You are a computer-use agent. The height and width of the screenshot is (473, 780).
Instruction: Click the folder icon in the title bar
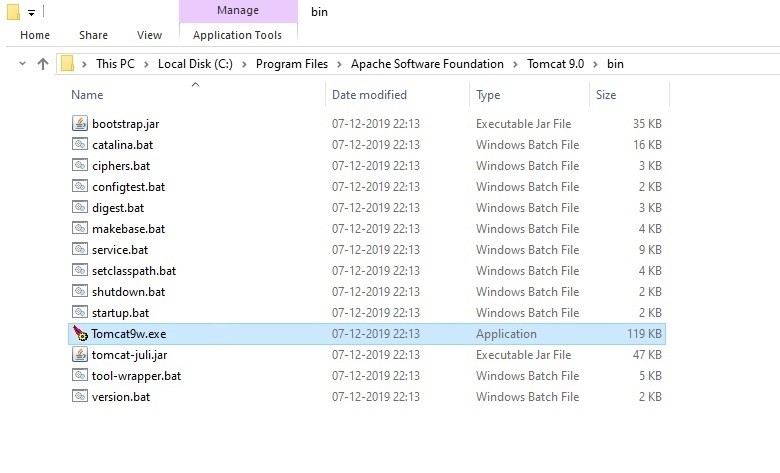point(13,12)
